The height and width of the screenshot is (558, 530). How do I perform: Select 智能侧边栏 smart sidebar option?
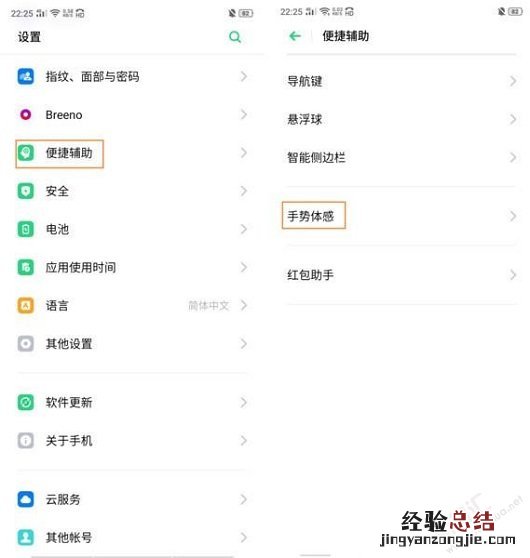tap(402, 157)
